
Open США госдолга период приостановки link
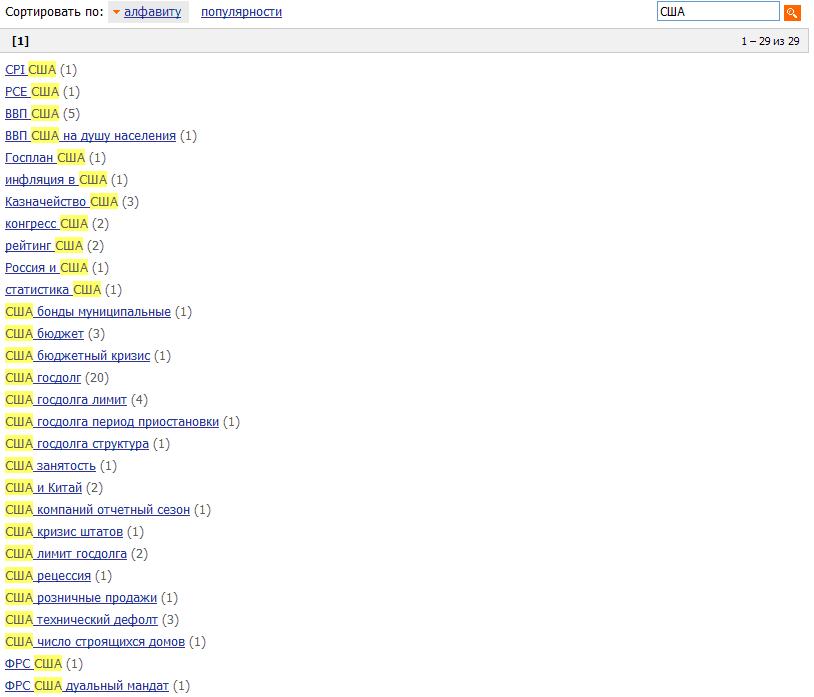point(112,422)
